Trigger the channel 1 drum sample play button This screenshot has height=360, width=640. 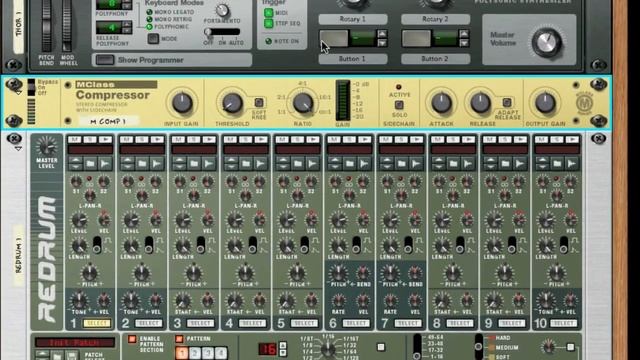105,140
